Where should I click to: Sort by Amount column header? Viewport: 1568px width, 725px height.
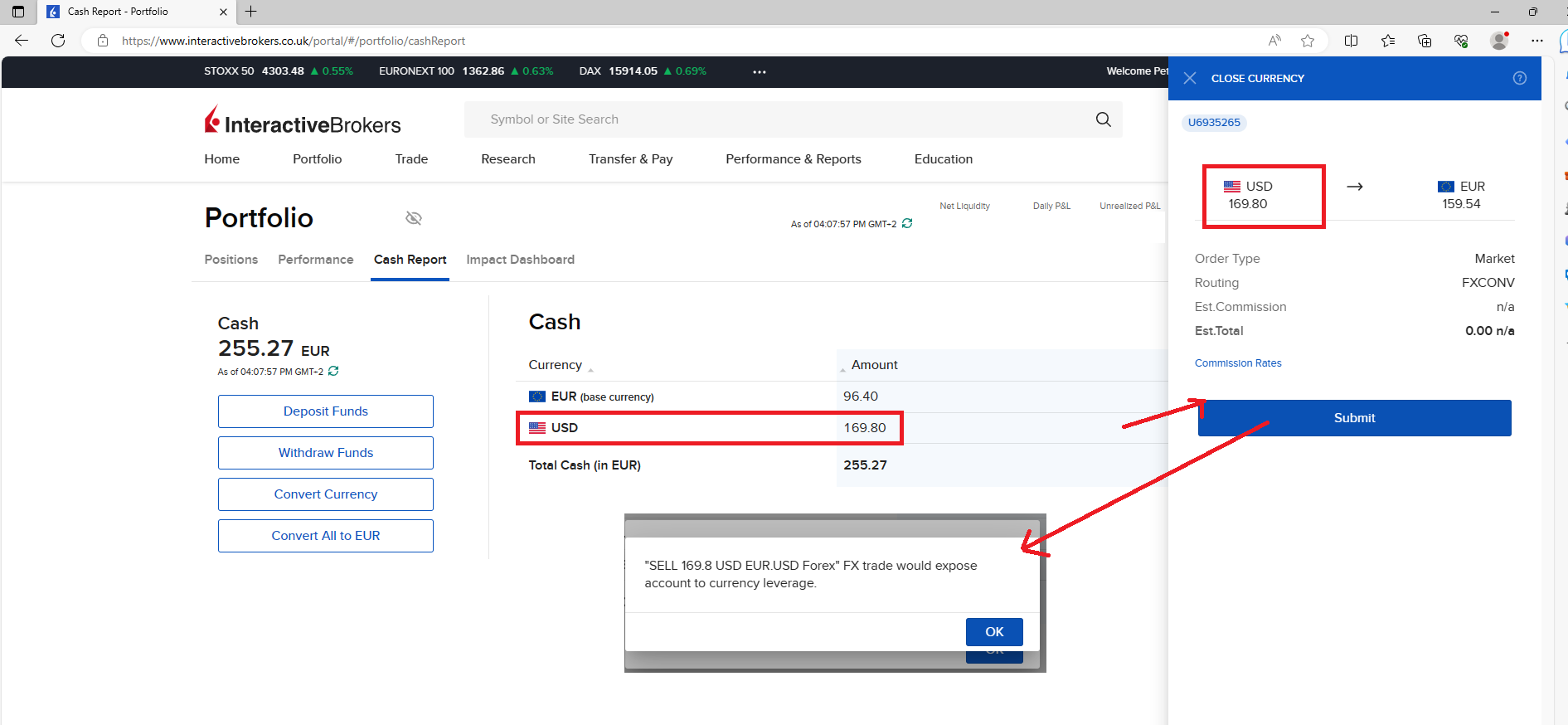874,365
